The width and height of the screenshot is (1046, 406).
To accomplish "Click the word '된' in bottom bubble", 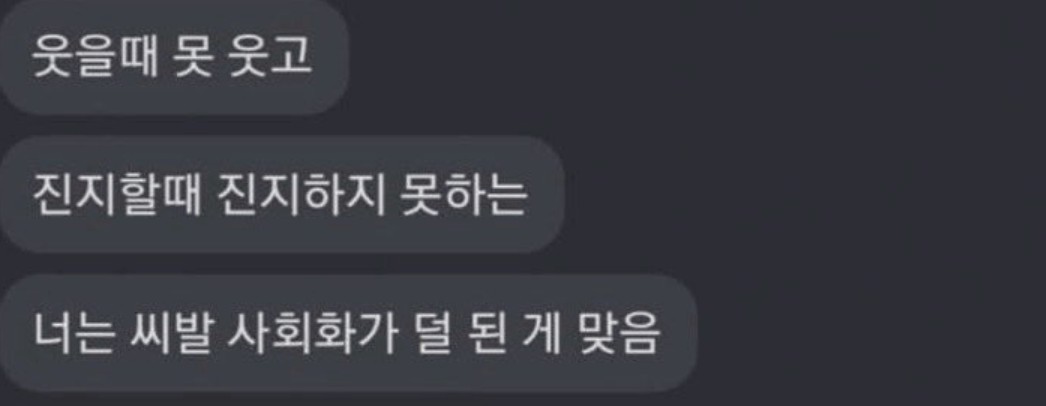I will (x=486, y=333).
